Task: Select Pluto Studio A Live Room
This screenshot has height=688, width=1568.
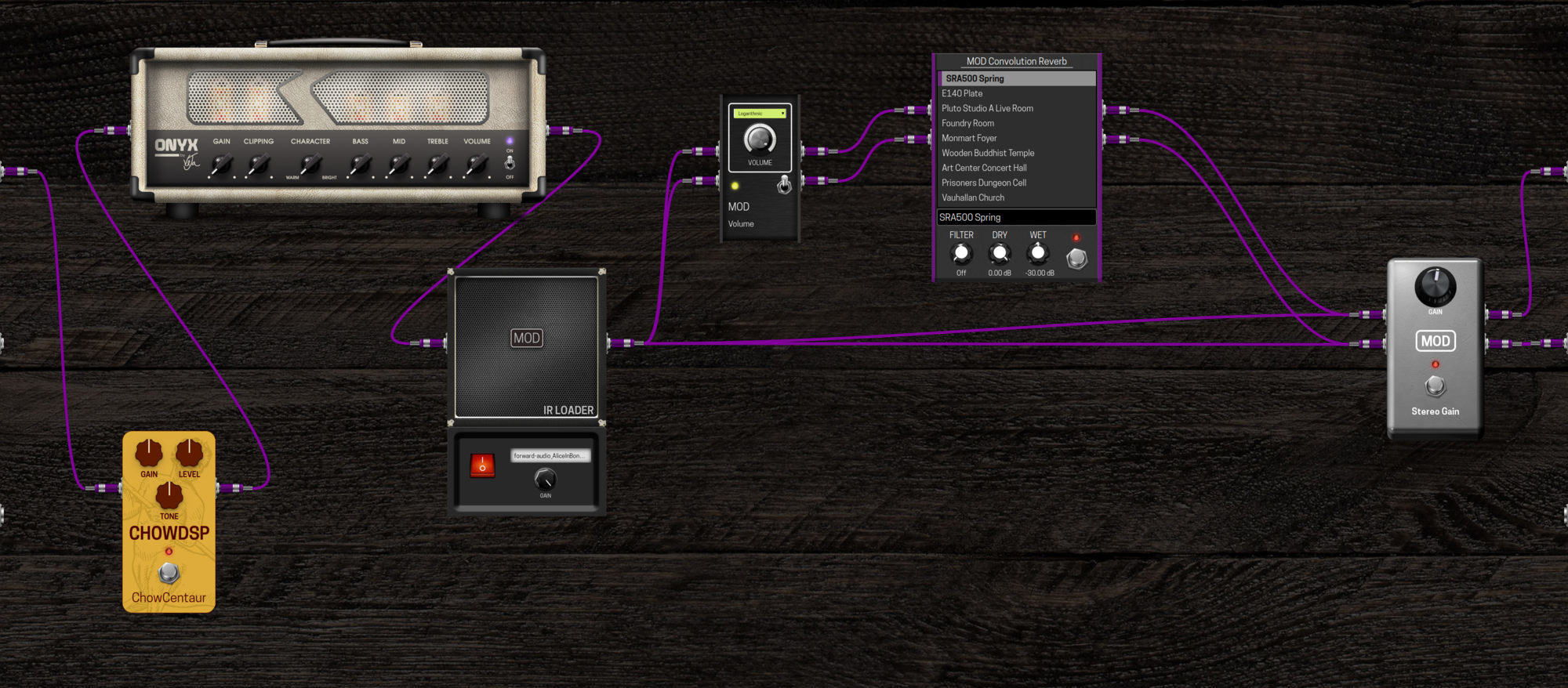Action: pyautogui.click(x=1017, y=108)
